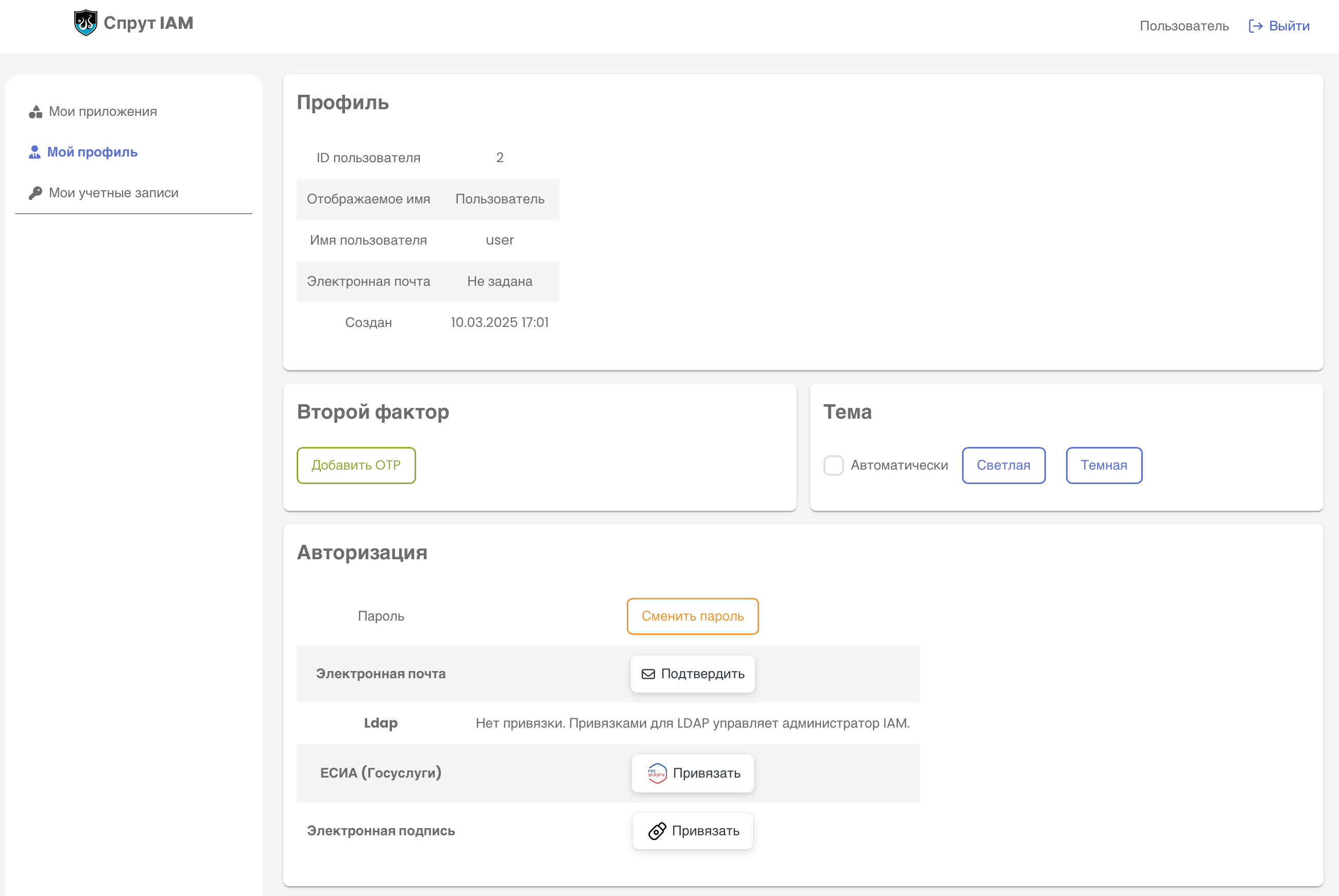Open Мои приложения in sidebar

pyautogui.click(x=103, y=111)
